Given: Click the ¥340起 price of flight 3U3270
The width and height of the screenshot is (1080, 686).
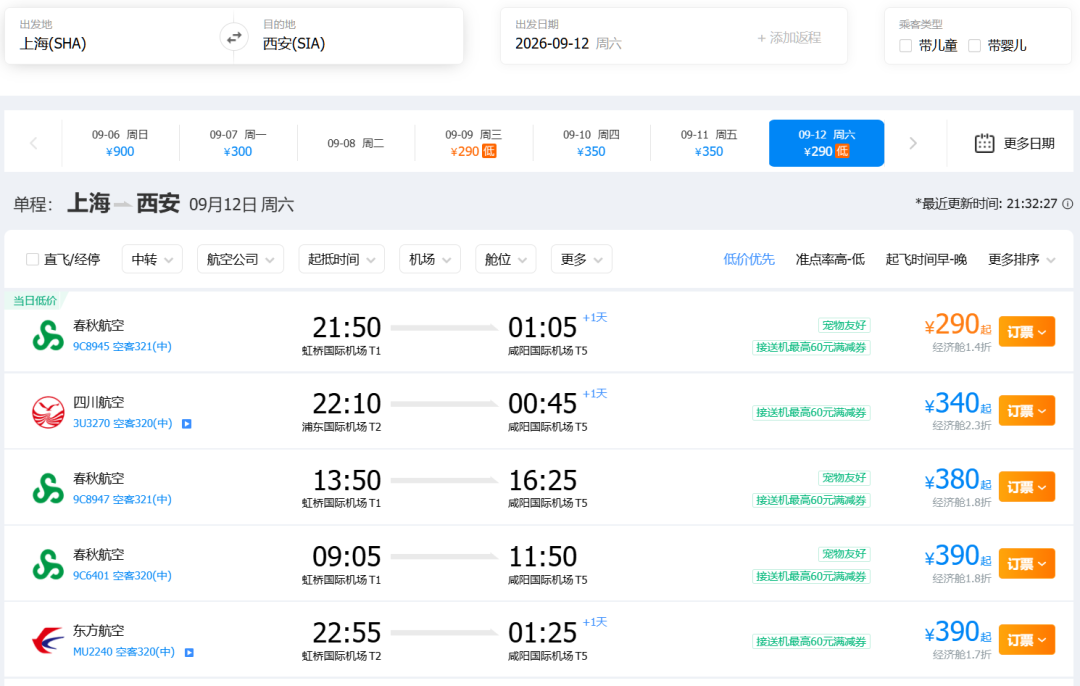Looking at the screenshot, I should (957, 404).
